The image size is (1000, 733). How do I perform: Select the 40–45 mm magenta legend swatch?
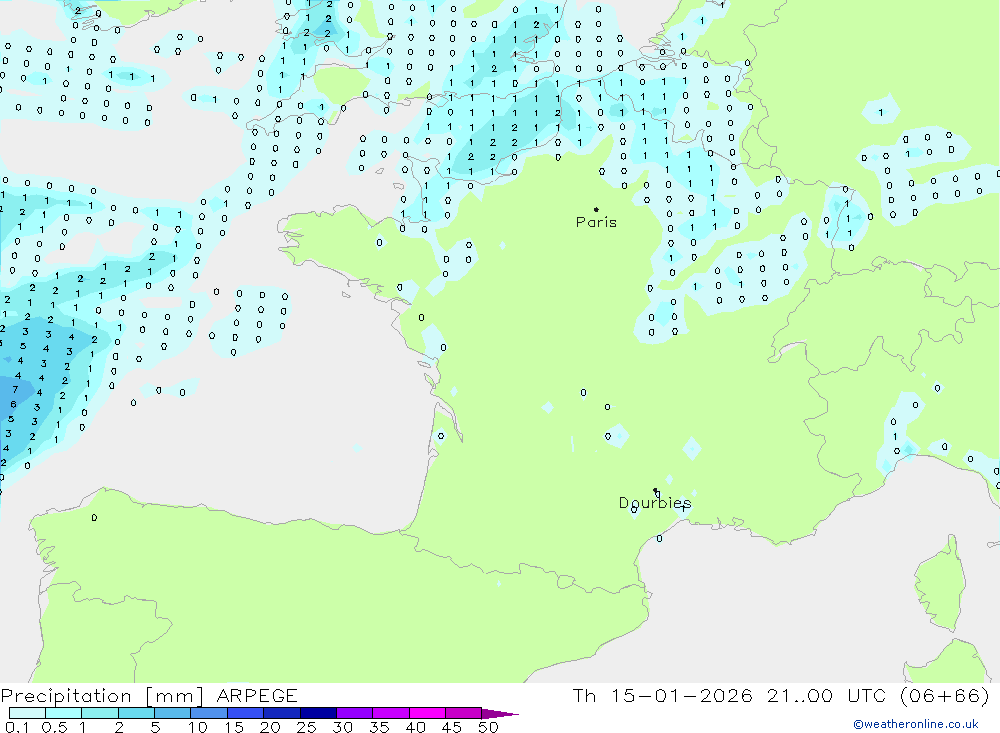click(x=427, y=713)
